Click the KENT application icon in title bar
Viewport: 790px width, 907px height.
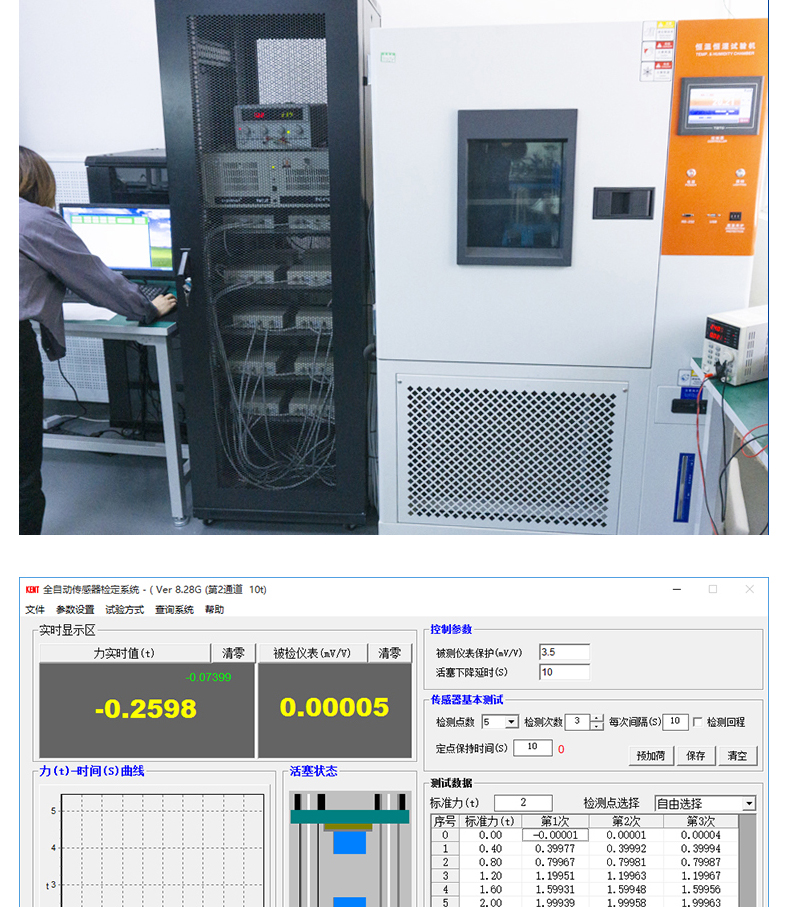[32, 590]
